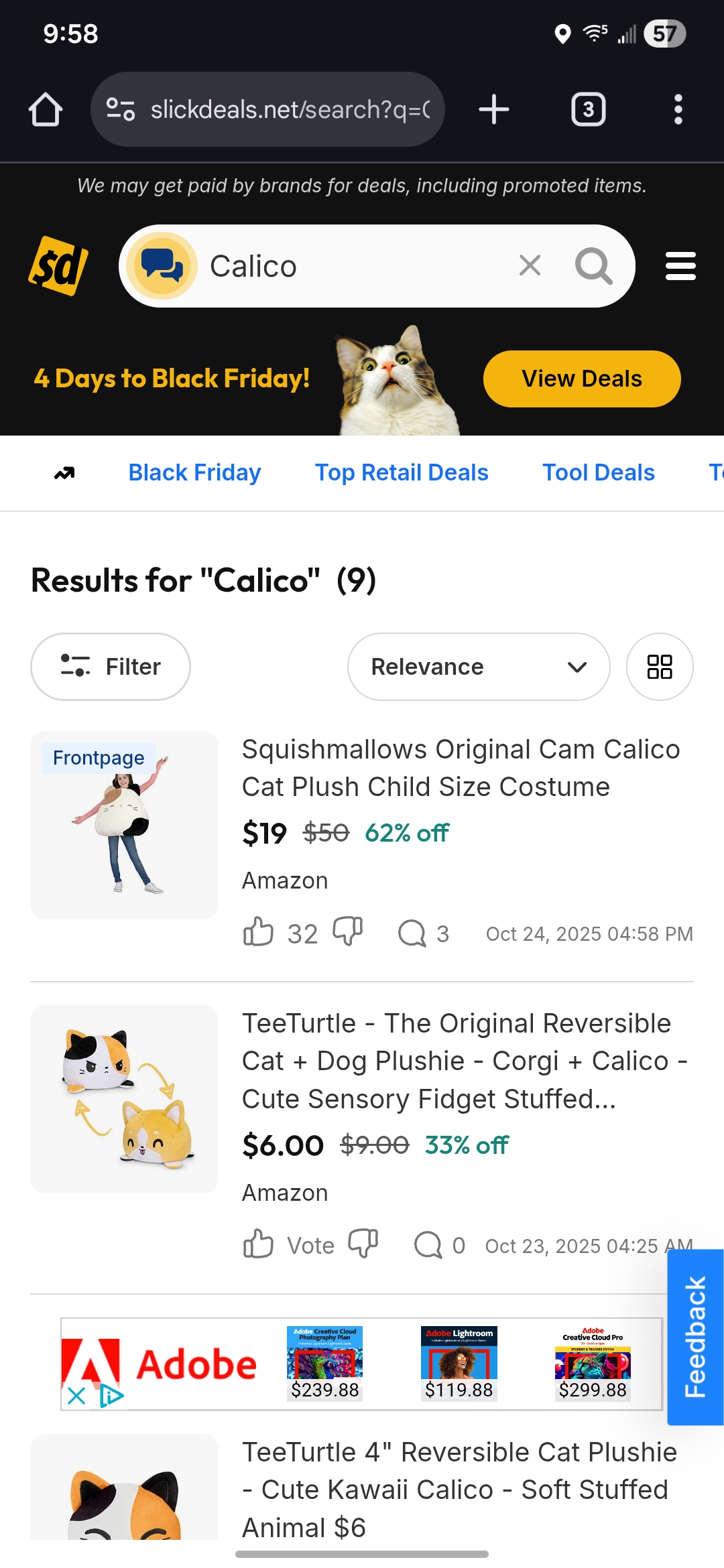Clear the Calico search text
Image resolution: width=724 pixels, height=1568 pixels.
coord(530,266)
